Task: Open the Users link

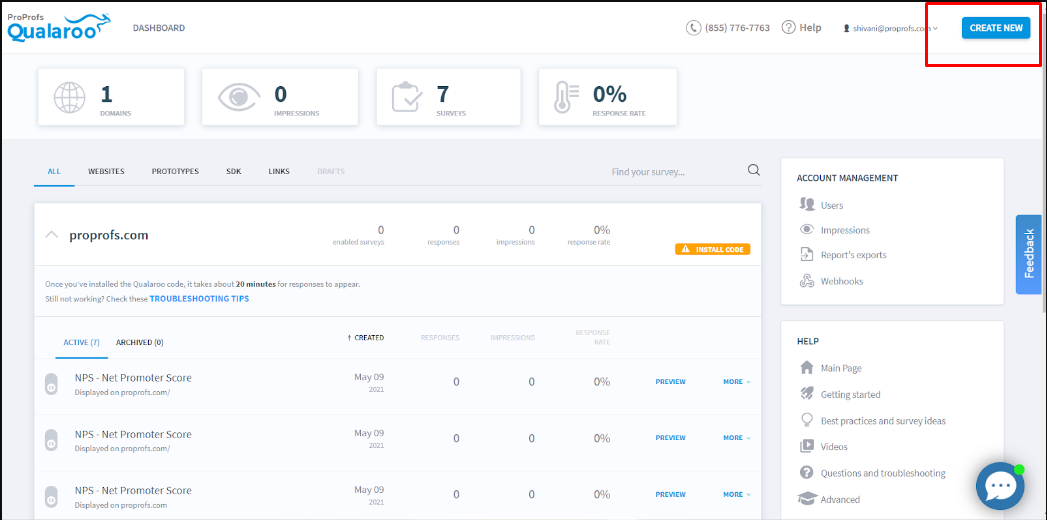Action: pos(832,206)
